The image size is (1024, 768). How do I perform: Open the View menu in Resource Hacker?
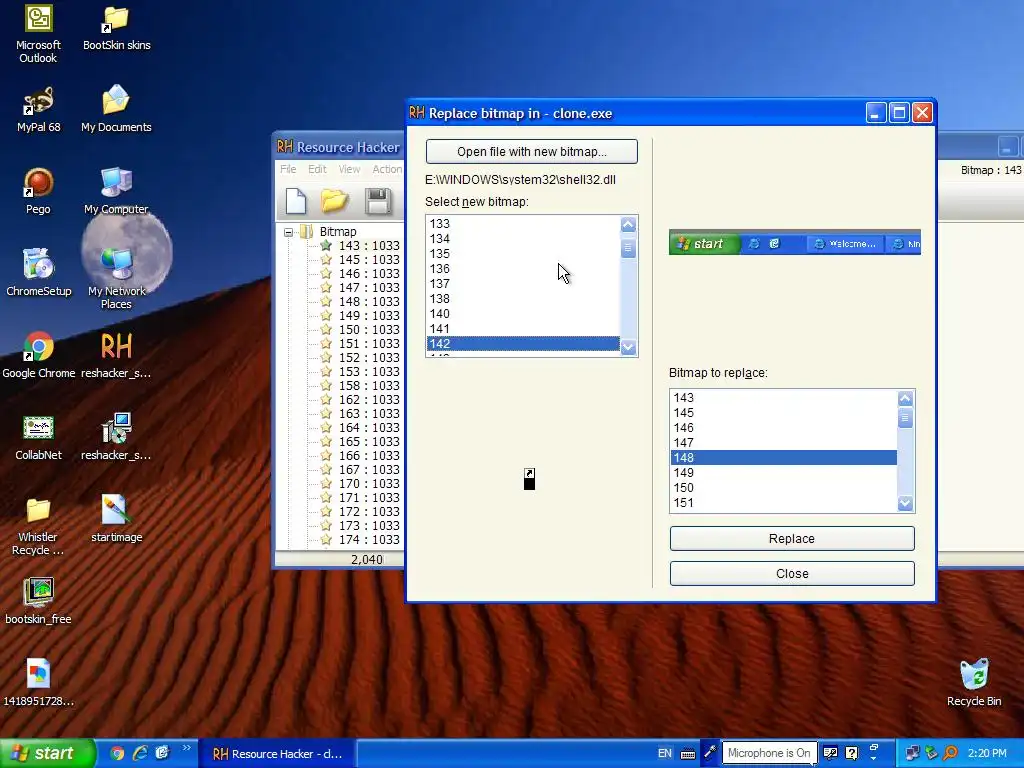(349, 169)
